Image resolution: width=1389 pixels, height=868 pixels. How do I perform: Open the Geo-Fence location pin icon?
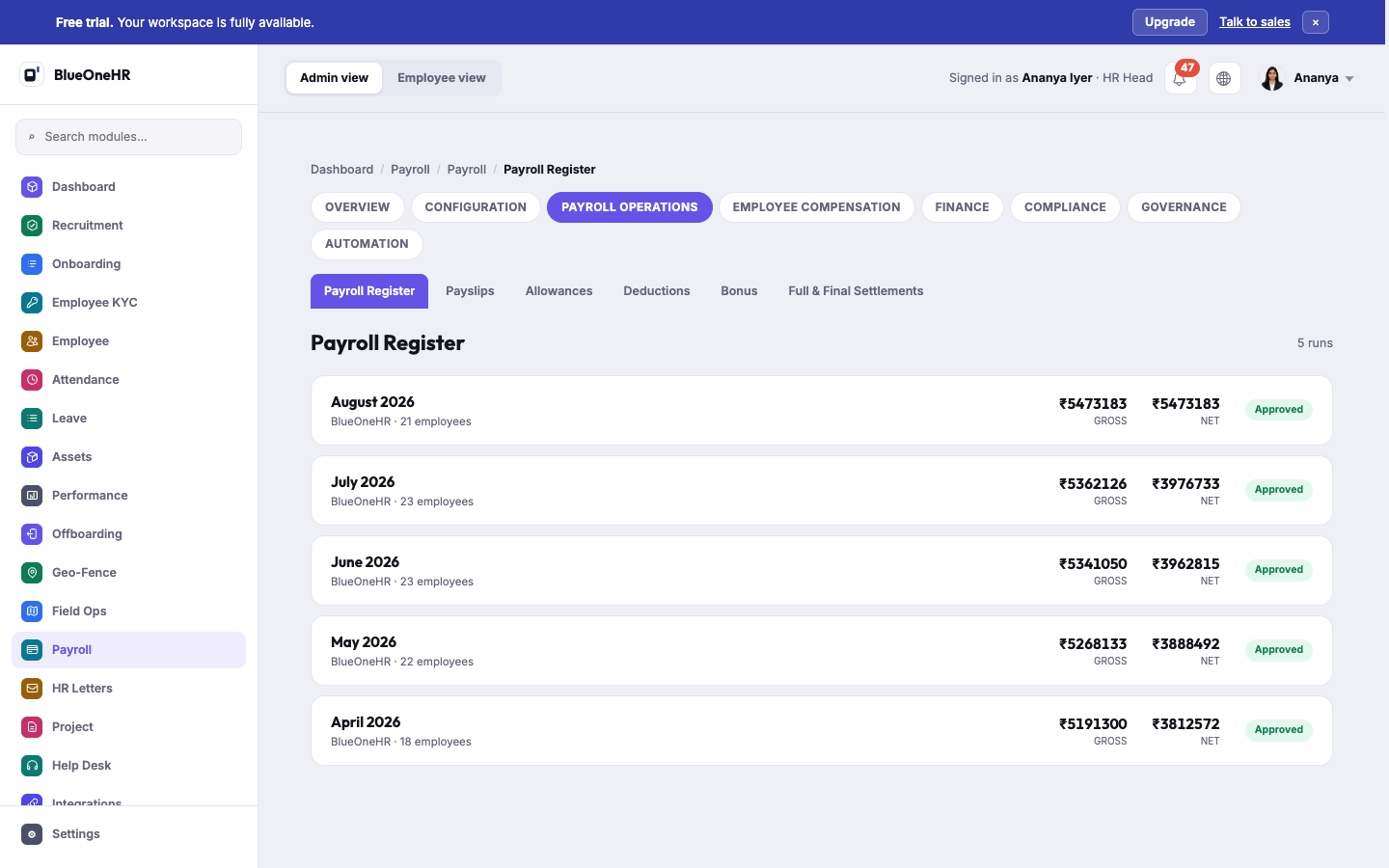coord(32,573)
